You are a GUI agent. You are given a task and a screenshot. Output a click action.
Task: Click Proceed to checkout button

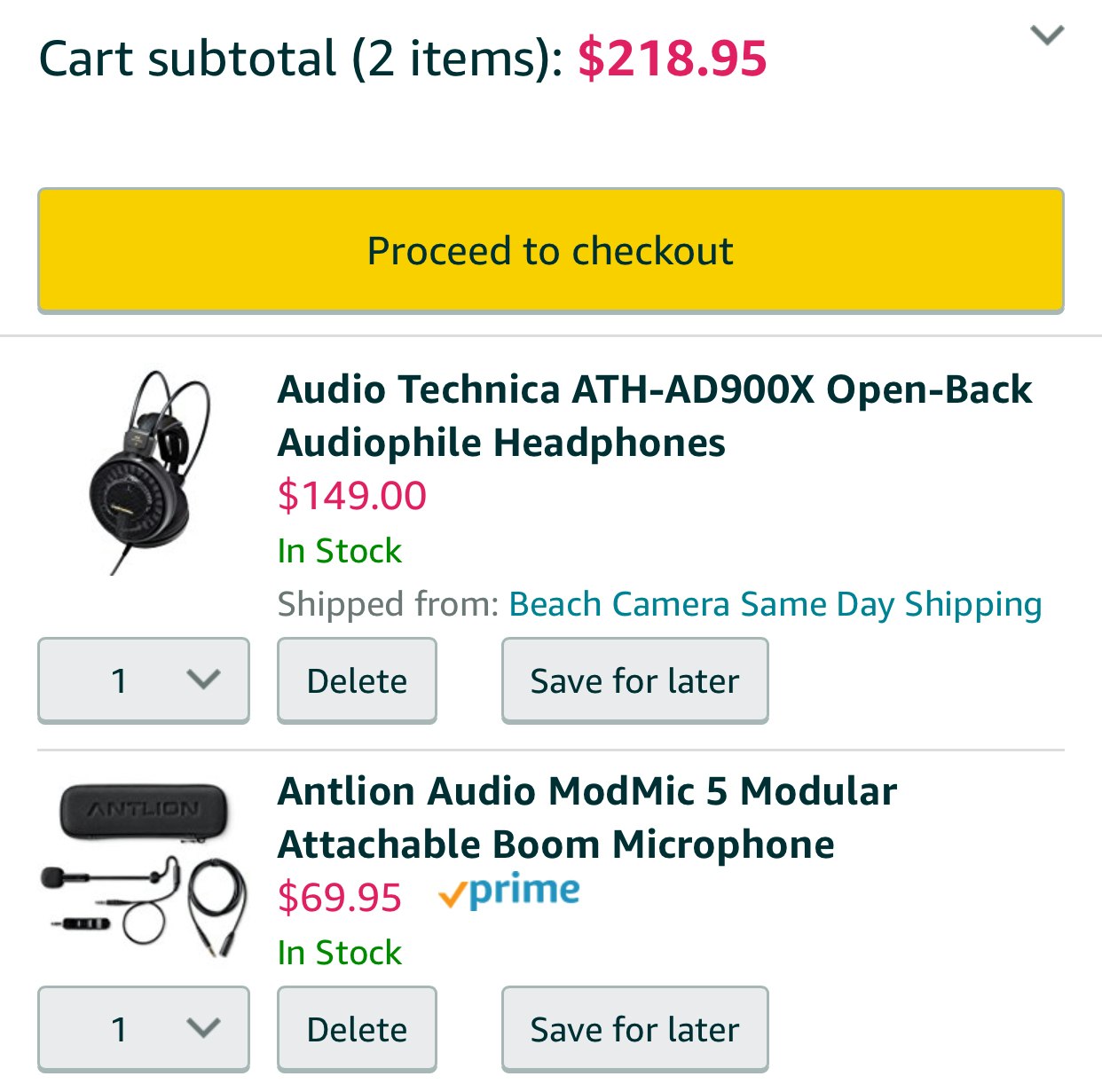[550, 251]
